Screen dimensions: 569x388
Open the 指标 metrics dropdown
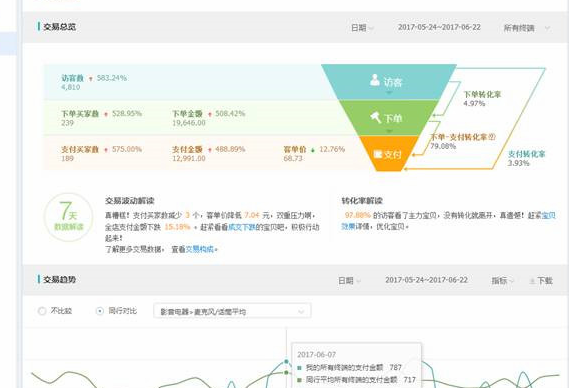coord(502,281)
